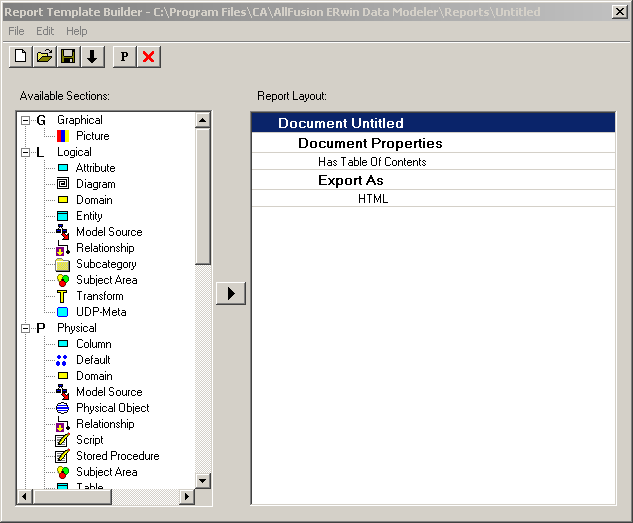
Task: Click the down arrow toolbar icon
Action: click(x=92, y=56)
